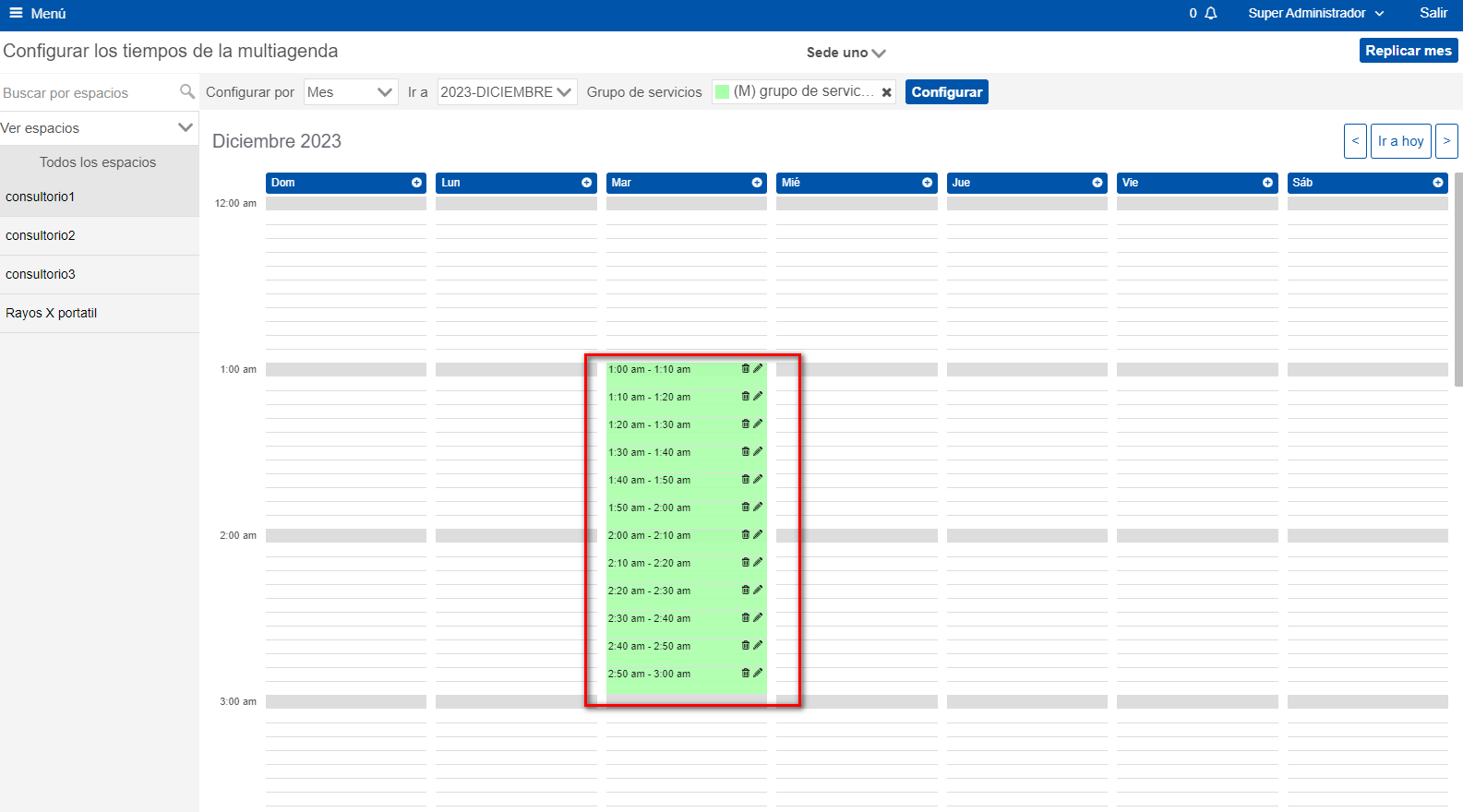
Task: Click Salir to log out
Action: tap(1433, 13)
